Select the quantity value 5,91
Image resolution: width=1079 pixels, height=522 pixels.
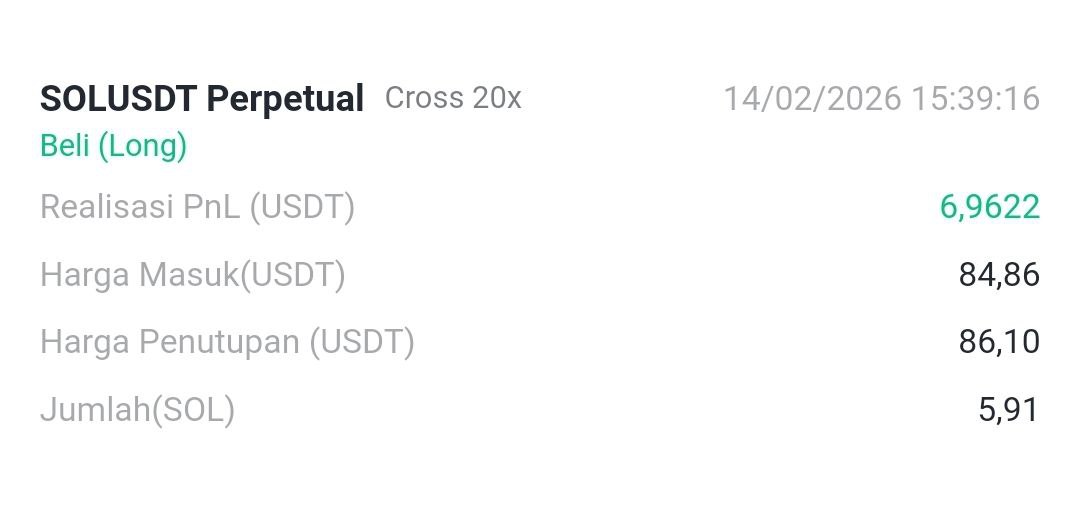tap(1008, 409)
